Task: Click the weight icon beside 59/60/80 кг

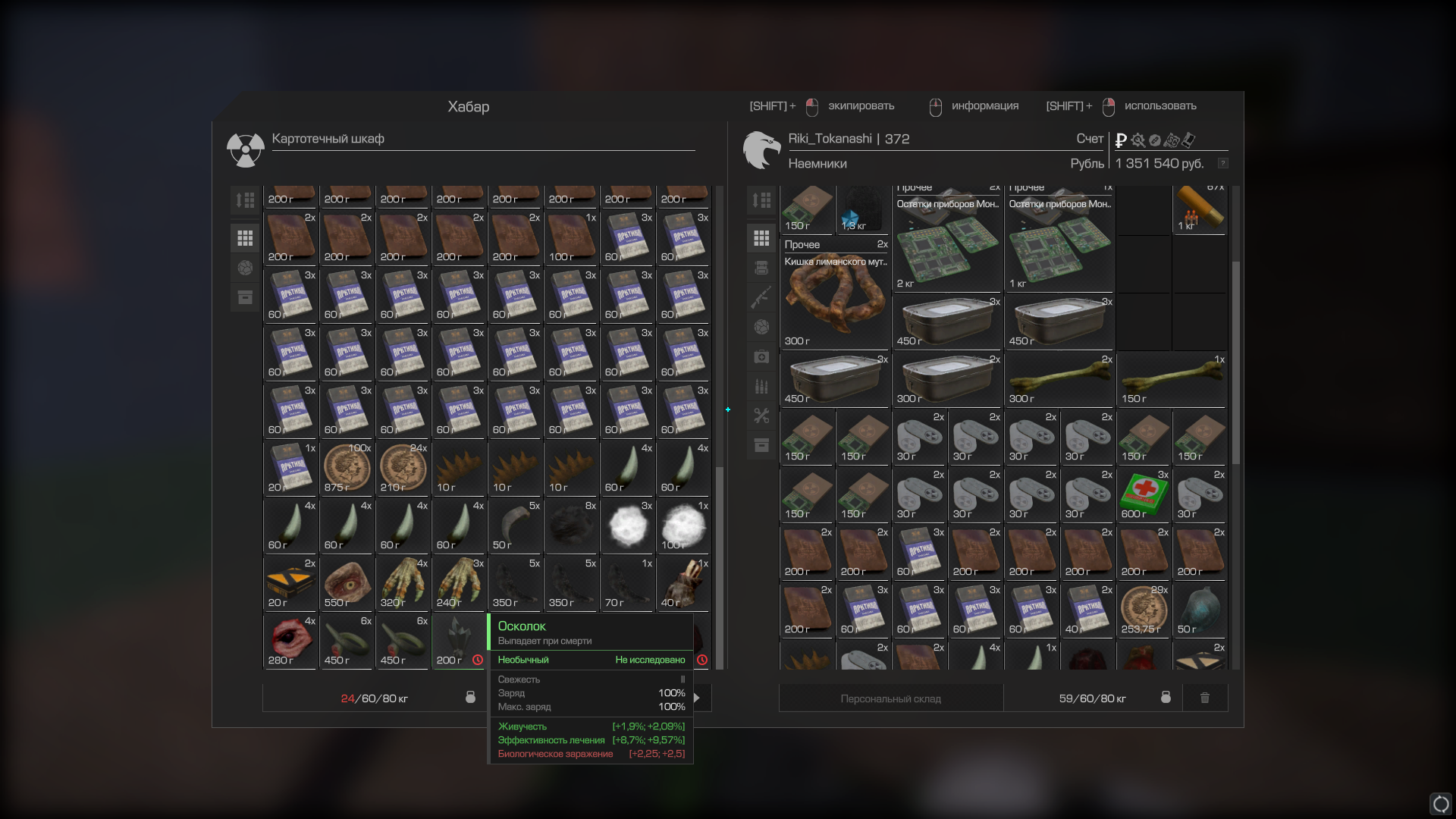Action: 1166,698
